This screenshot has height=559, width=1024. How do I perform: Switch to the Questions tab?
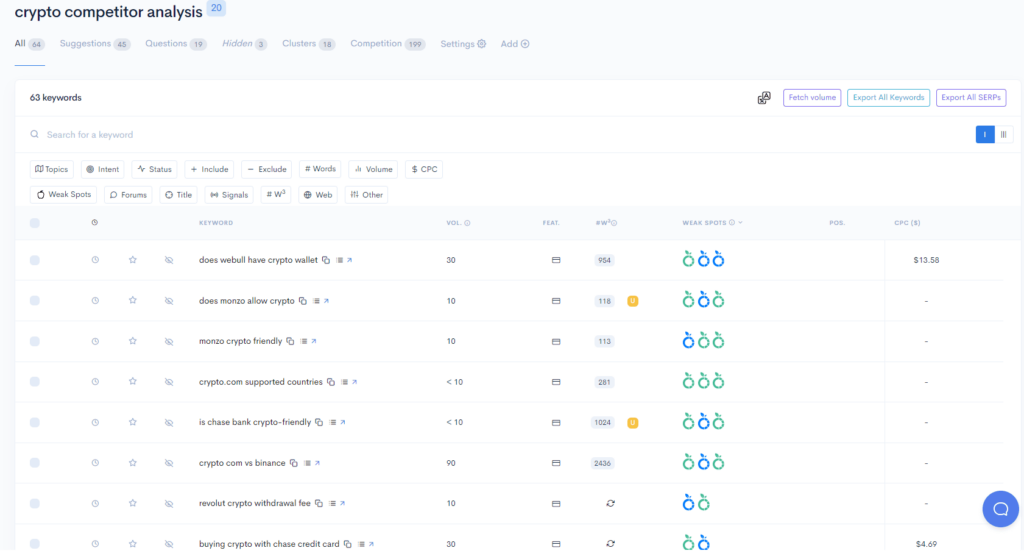point(176,44)
